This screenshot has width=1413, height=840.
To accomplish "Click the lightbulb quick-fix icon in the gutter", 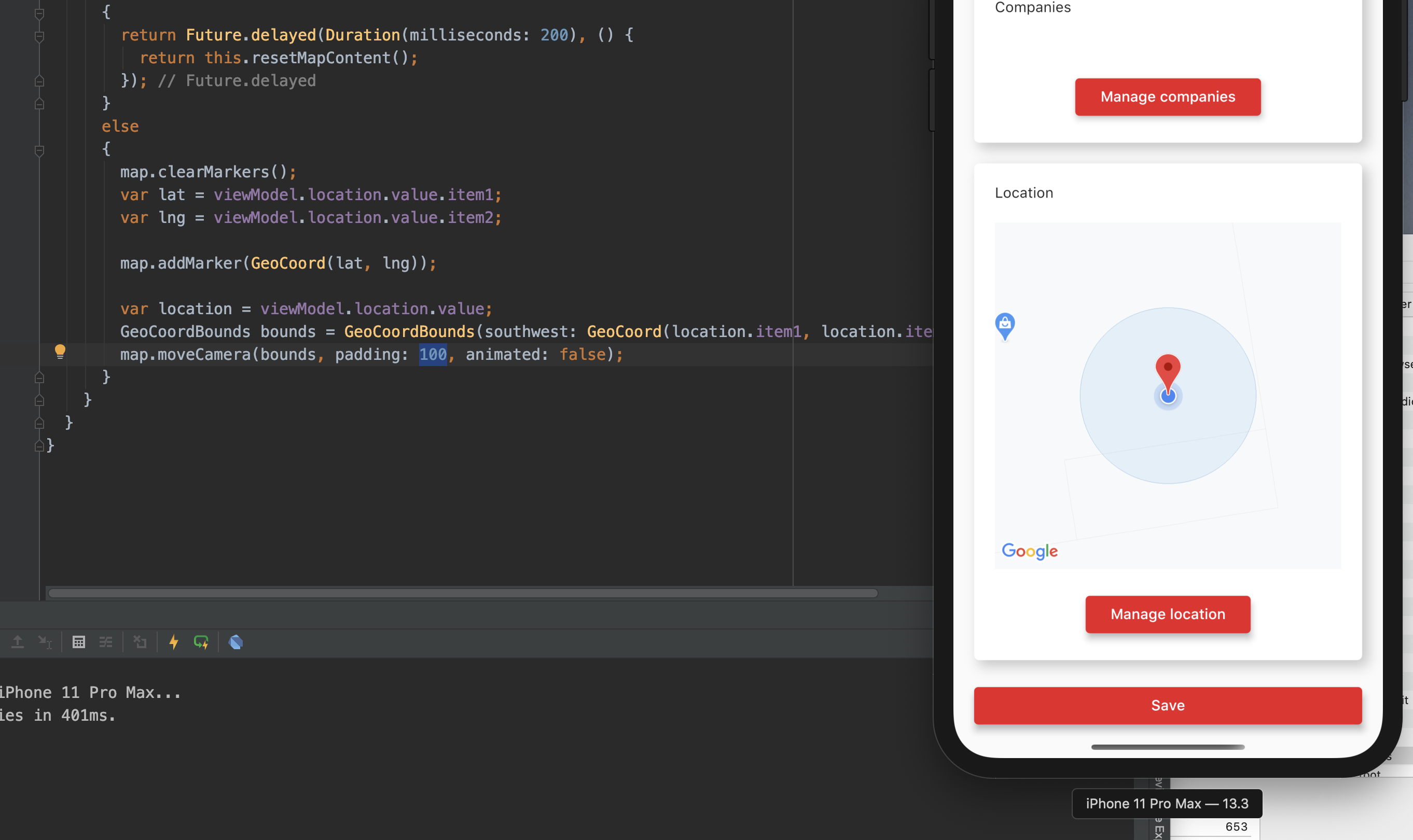I will (x=61, y=351).
